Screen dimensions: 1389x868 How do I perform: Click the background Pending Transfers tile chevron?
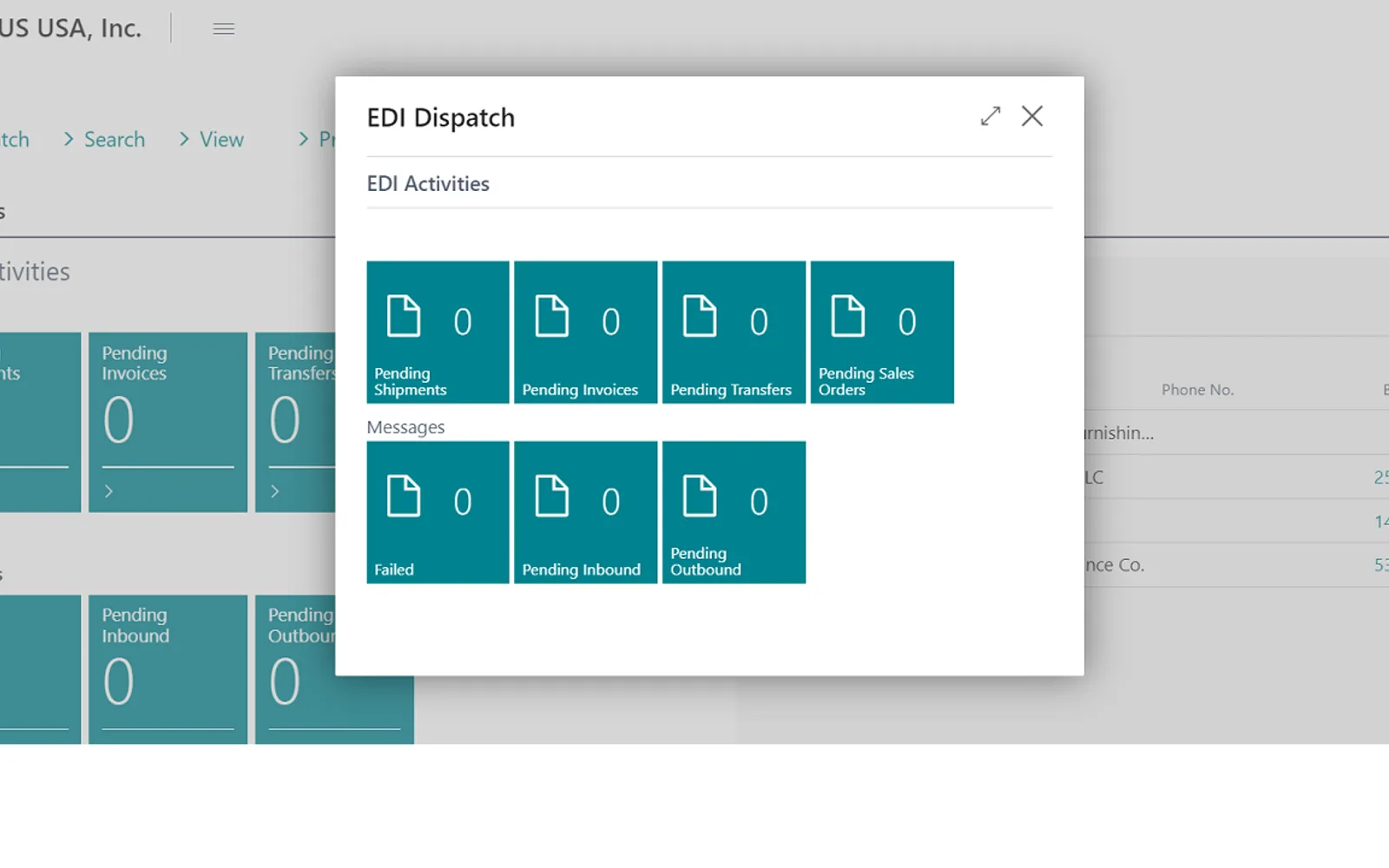275,491
